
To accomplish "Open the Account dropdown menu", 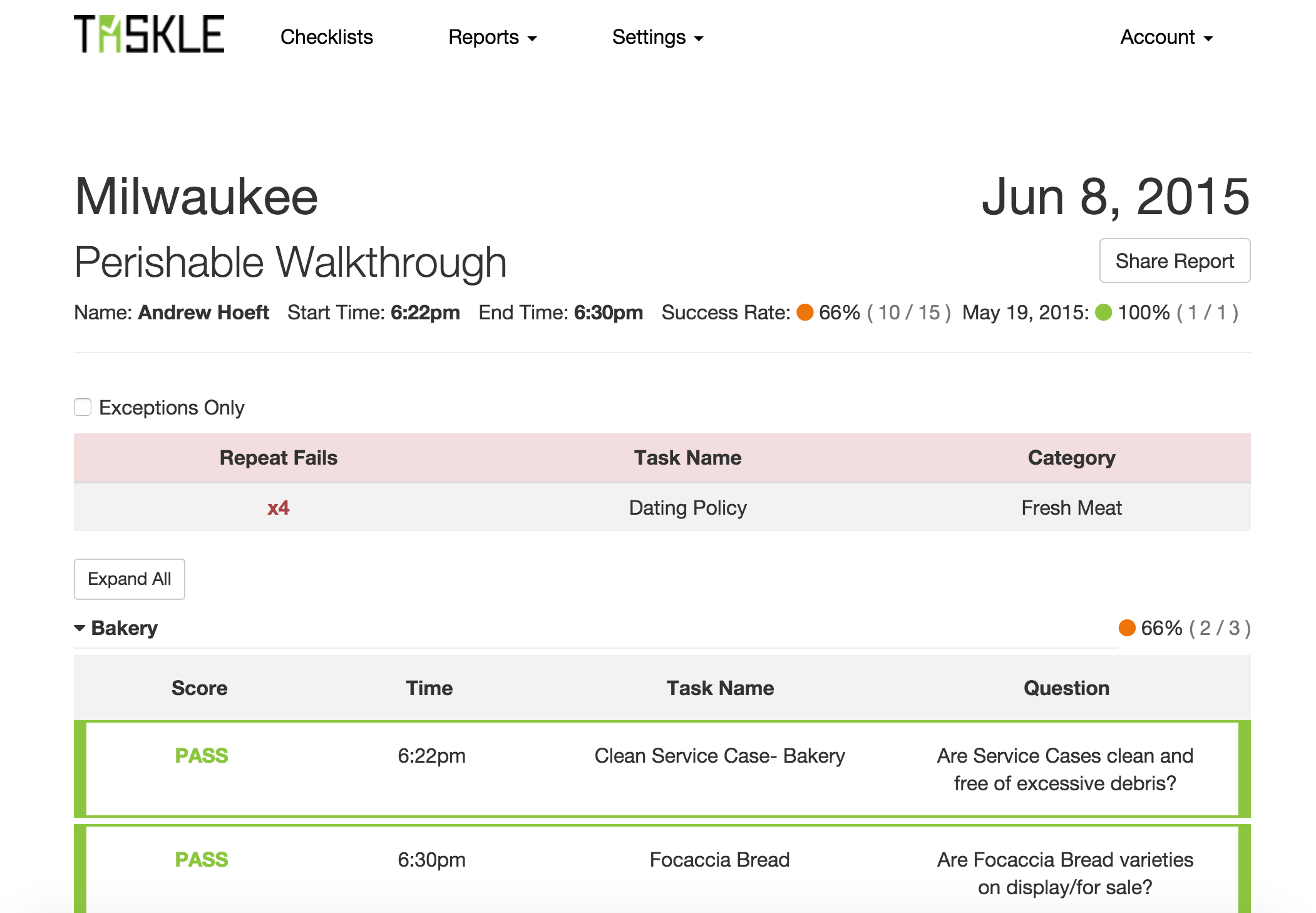I will (1166, 38).
